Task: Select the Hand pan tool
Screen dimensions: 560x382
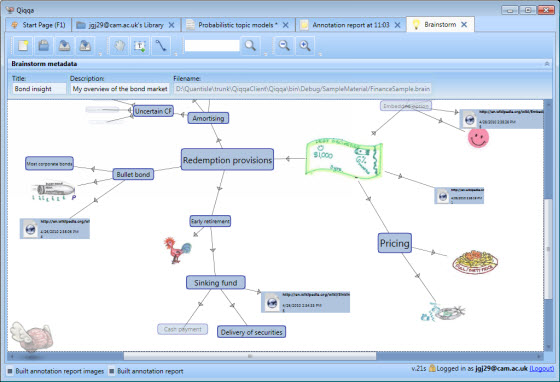Action: click(x=119, y=46)
